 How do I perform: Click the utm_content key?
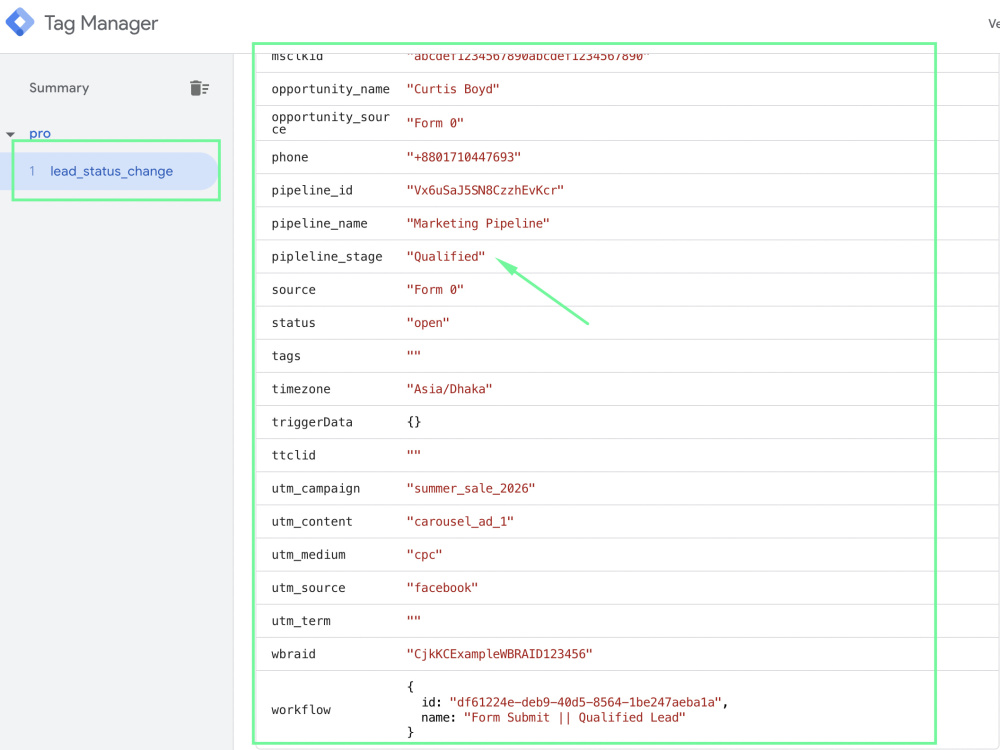[x=312, y=522]
